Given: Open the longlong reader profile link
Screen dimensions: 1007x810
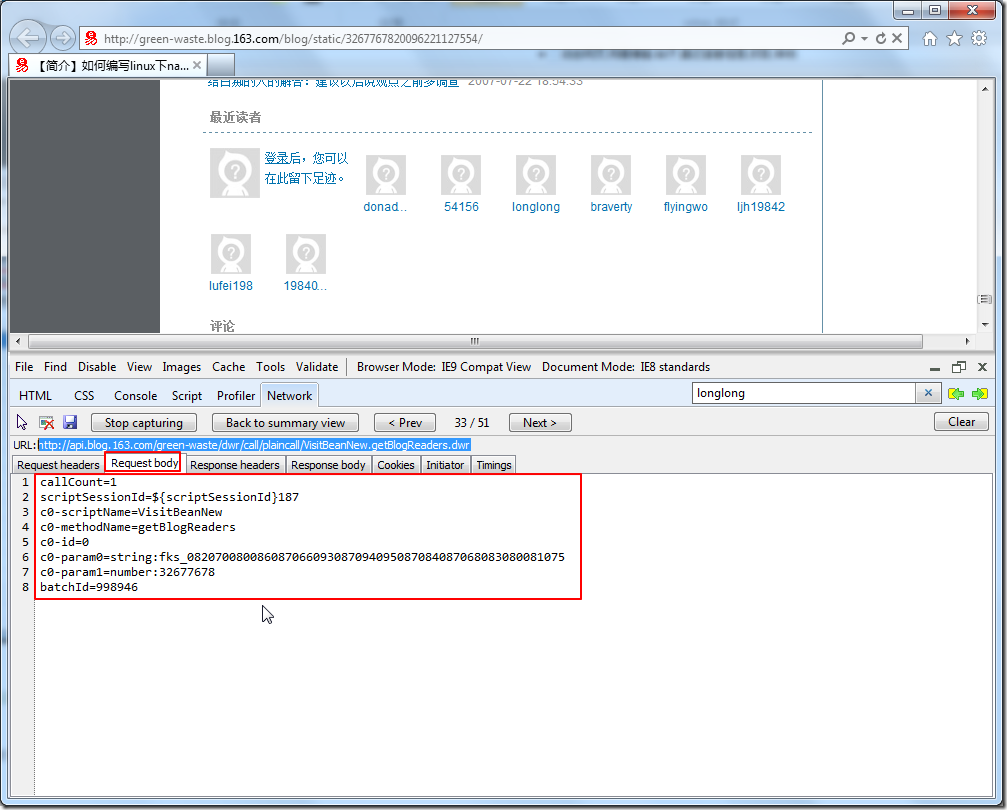Looking at the screenshot, I should [536, 207].
